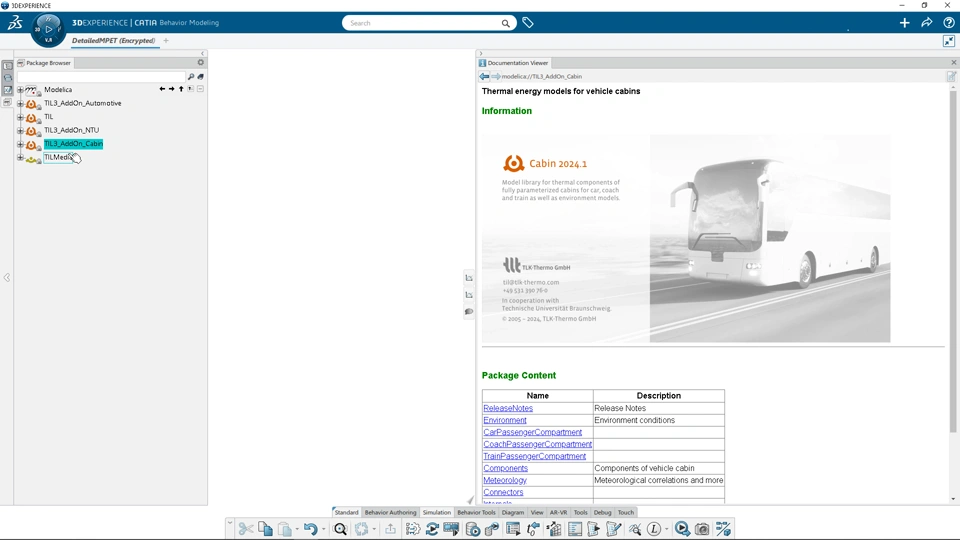Click the eraser clear filter icon in Package Browser
The height and width of the screenshot is (540, 960).
tap(200, 77)
